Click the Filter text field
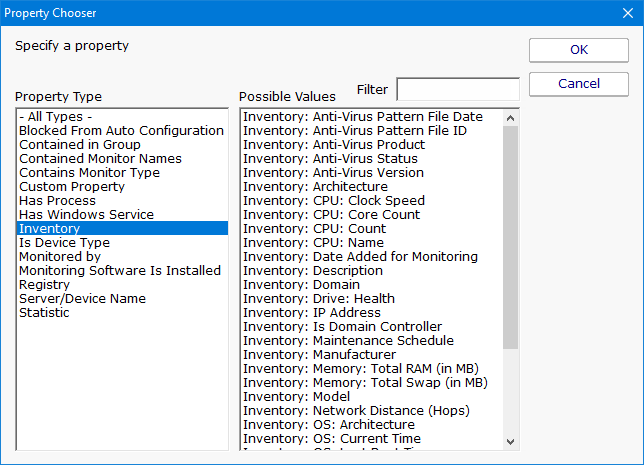This screenshot has height=465, width=644. click(457, 89)
